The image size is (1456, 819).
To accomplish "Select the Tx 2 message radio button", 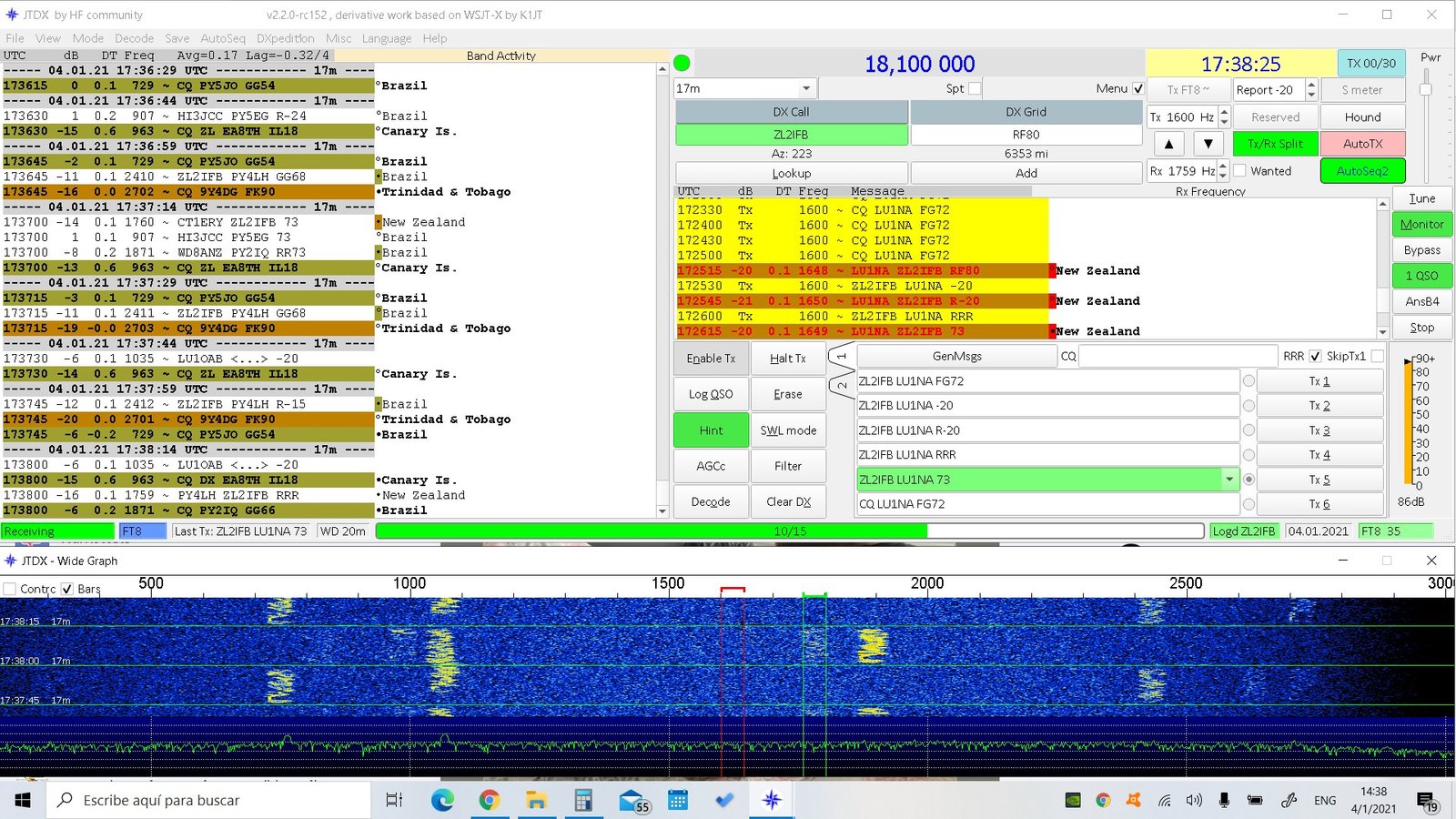I will click(x=1249, y=406).
